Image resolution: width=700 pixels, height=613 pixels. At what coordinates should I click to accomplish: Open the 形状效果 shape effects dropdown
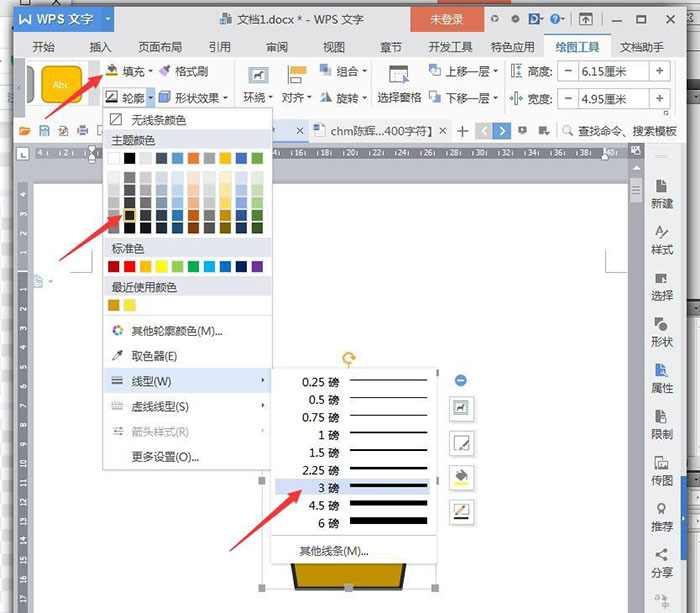pos(197,98)
